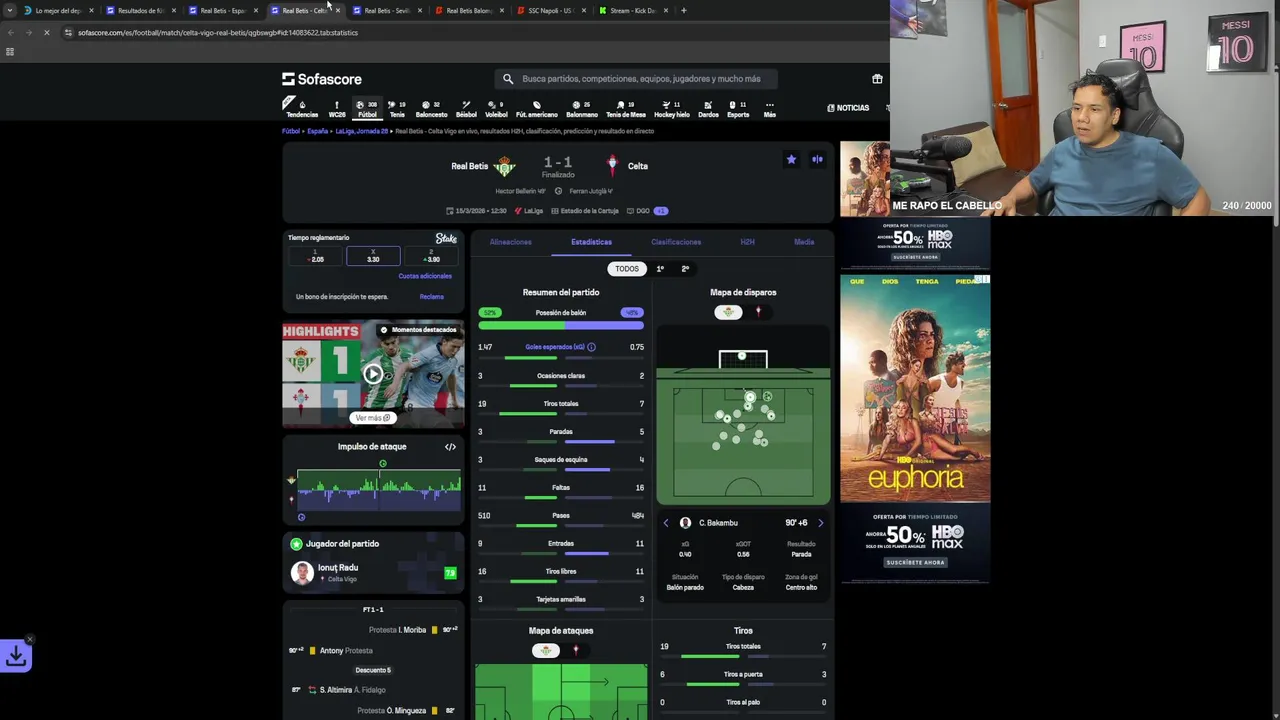Open the NOTICIAS section
The height and width of the screenshot is (720, 1280).
pos(848,108)
